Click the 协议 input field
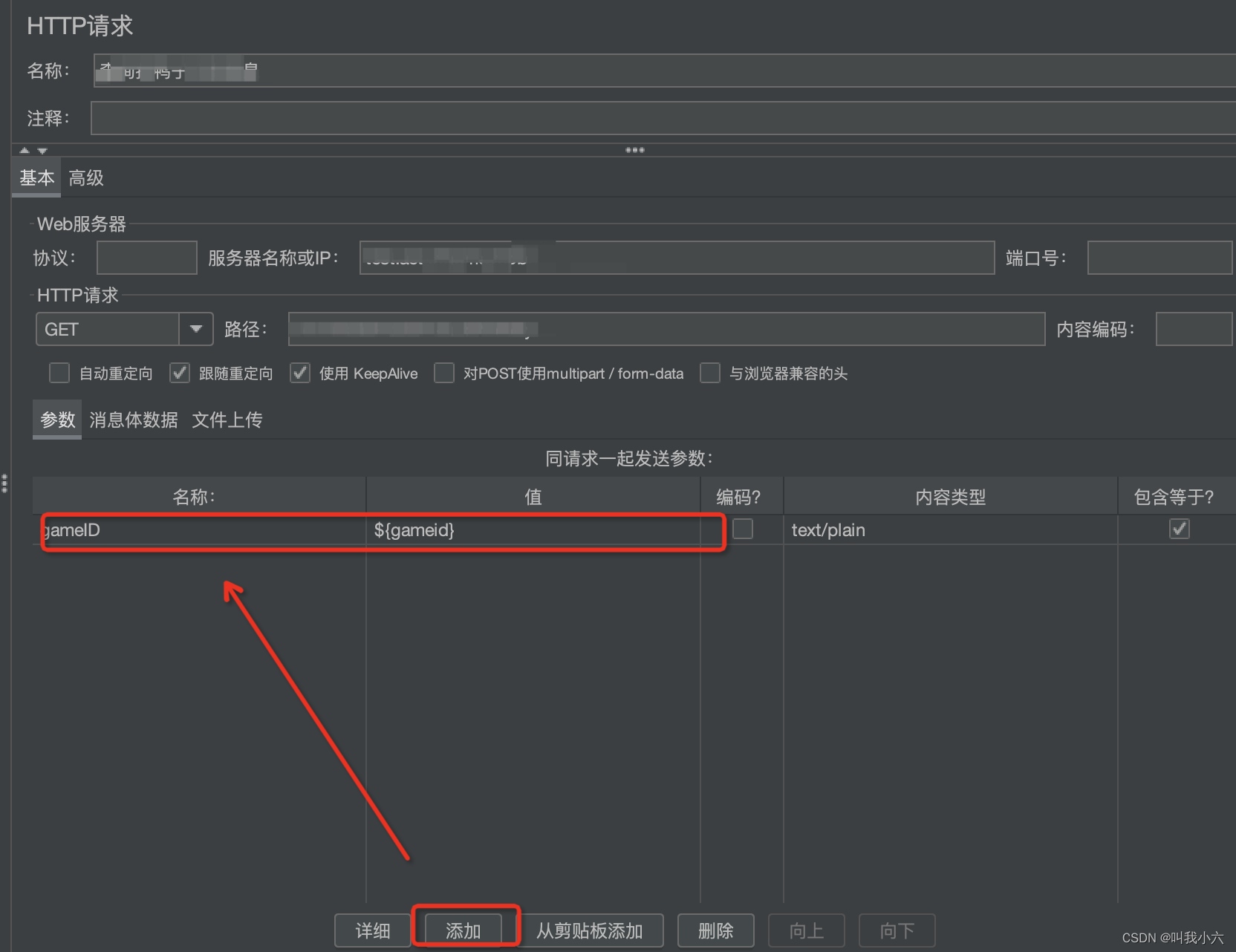 pyautogui.click(x=147, y=258)
